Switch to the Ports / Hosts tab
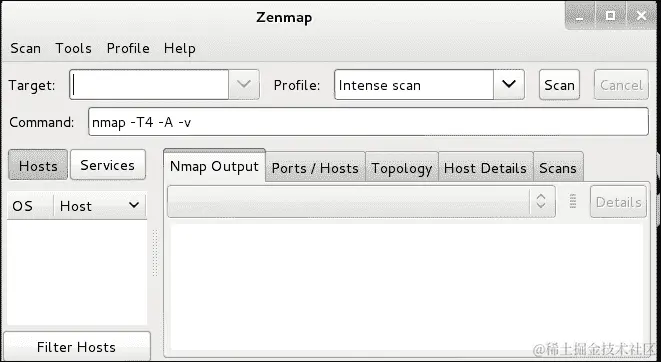 [x=315, y=168]
